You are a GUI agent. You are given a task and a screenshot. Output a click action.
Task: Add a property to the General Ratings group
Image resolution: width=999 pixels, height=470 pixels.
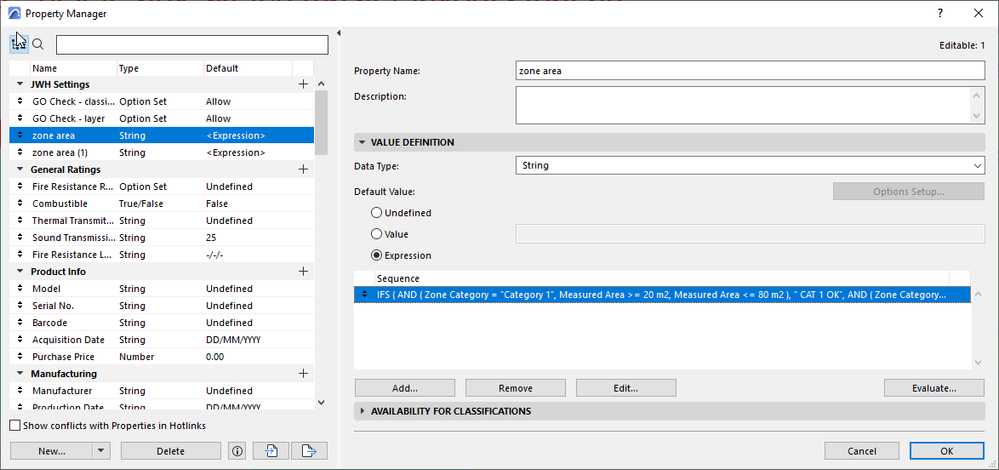[x=303, y=169]
